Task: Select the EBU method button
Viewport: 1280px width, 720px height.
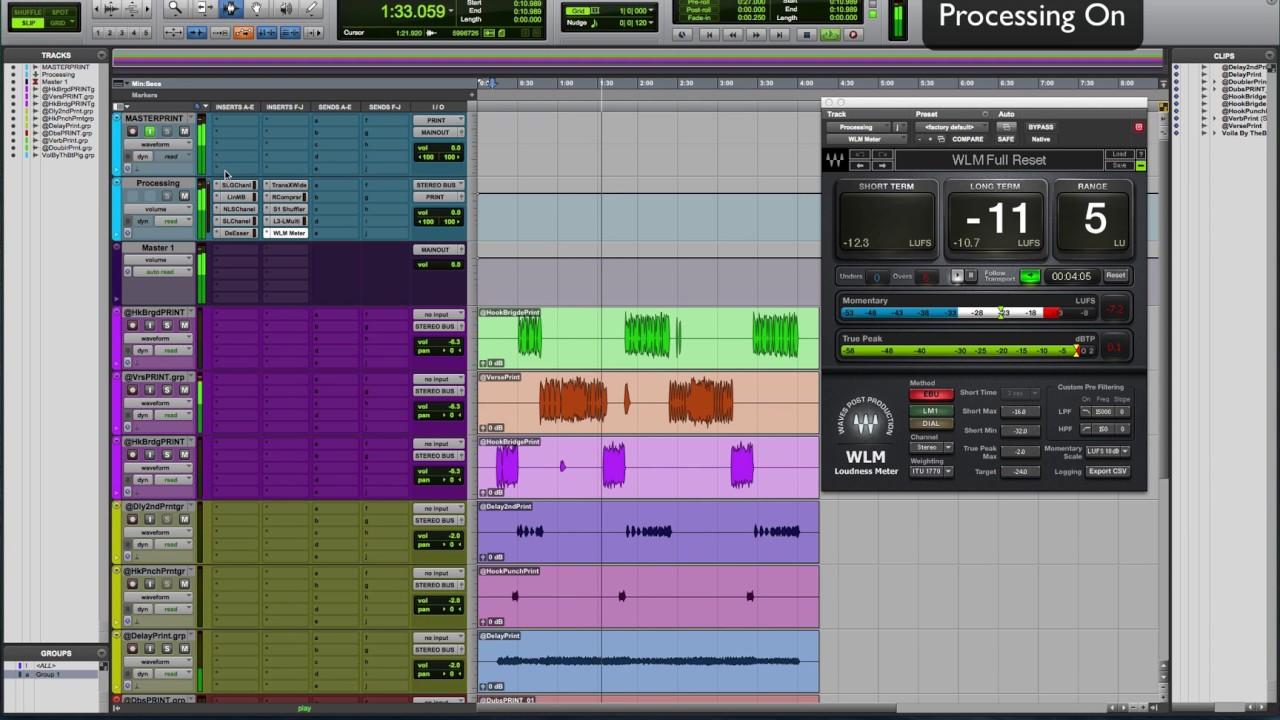Action: tap(931, 394)
